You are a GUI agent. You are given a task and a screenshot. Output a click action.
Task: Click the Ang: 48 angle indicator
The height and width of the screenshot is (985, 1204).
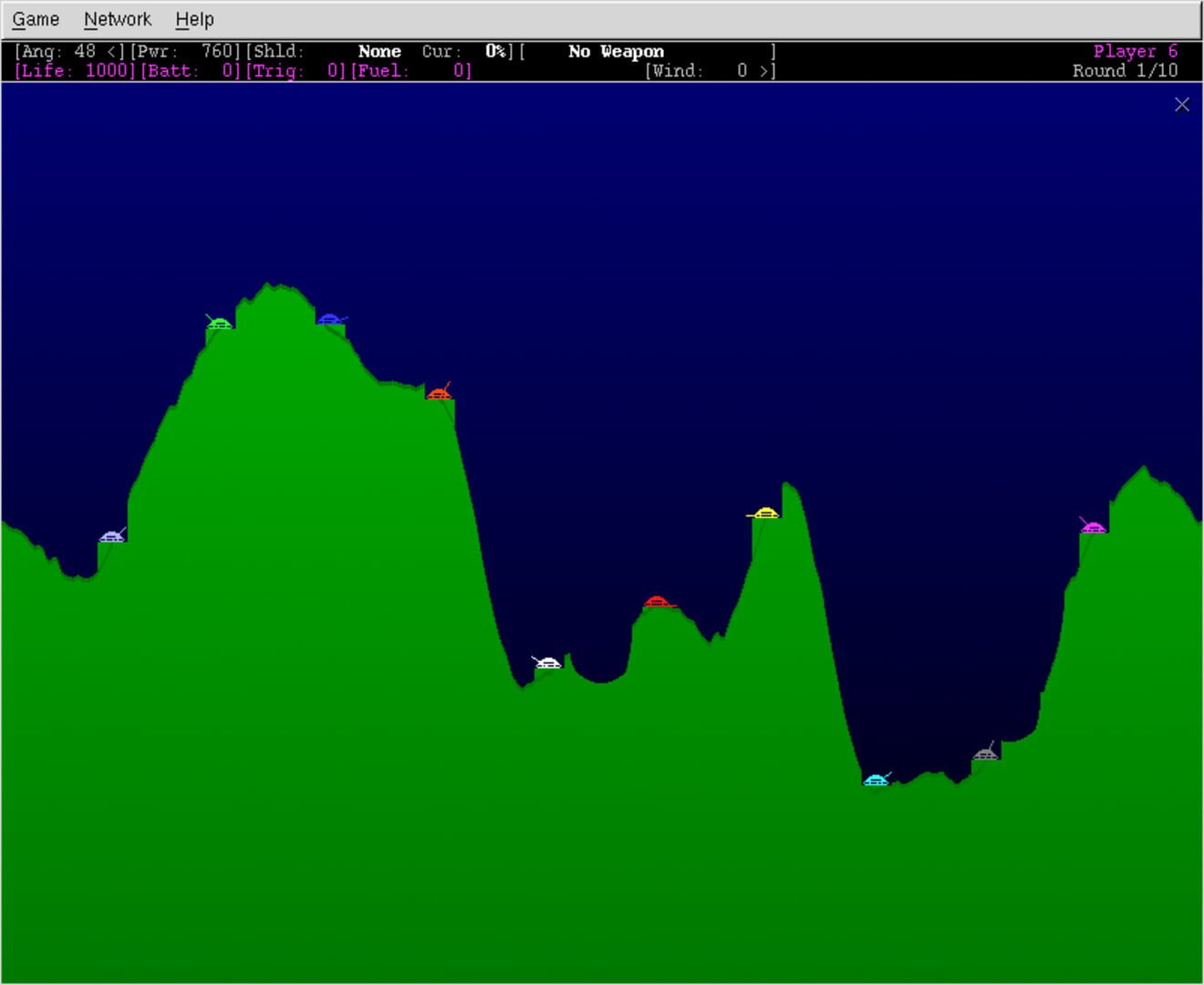pyautogui.click(x=69, y=52)
